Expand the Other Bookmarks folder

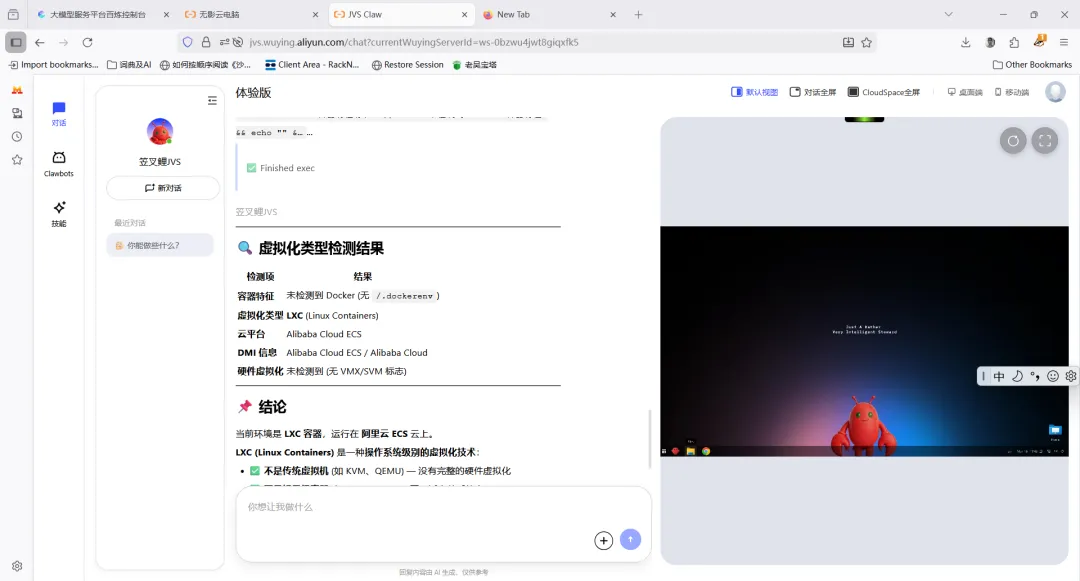(x=1032, y=65)
